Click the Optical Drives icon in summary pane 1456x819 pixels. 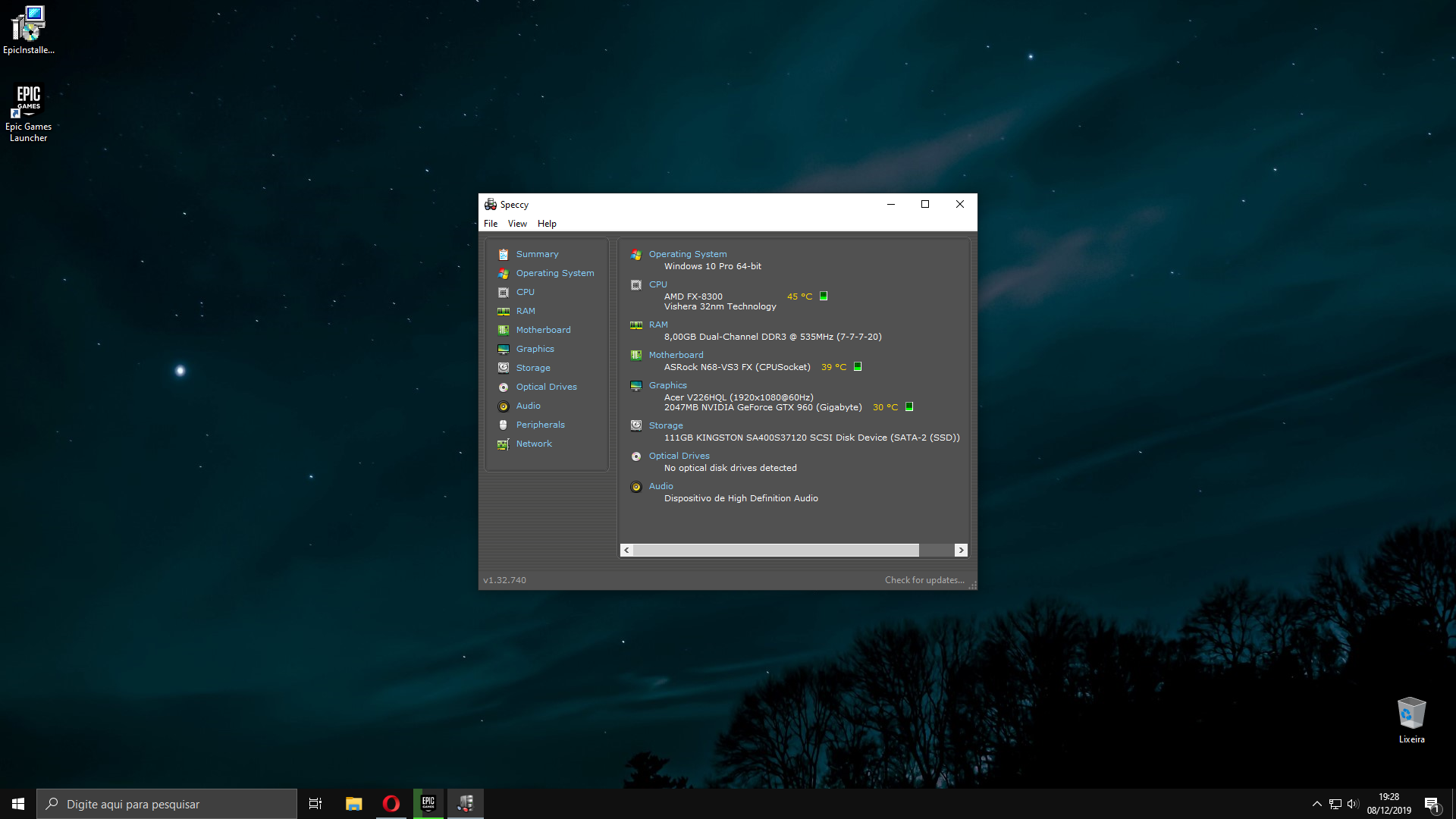(636, 457)
